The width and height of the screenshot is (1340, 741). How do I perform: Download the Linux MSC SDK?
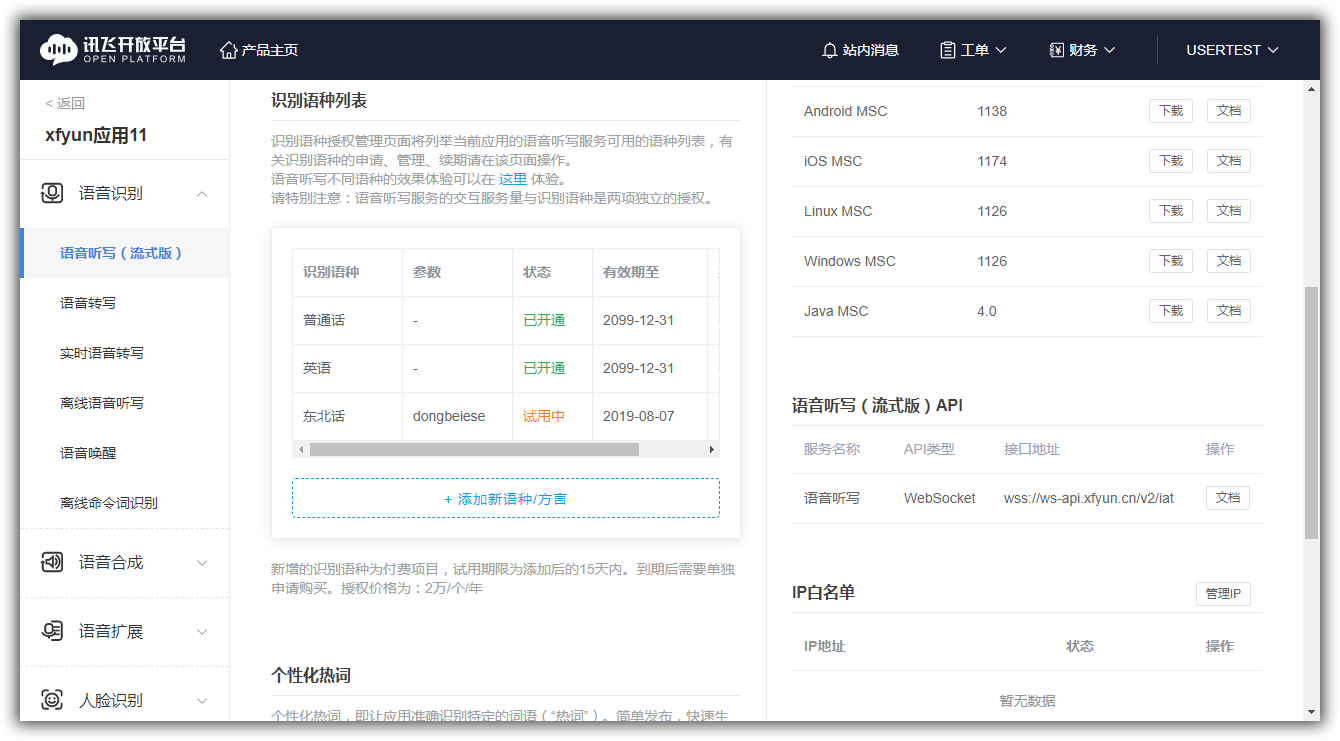pos(1171,211)
